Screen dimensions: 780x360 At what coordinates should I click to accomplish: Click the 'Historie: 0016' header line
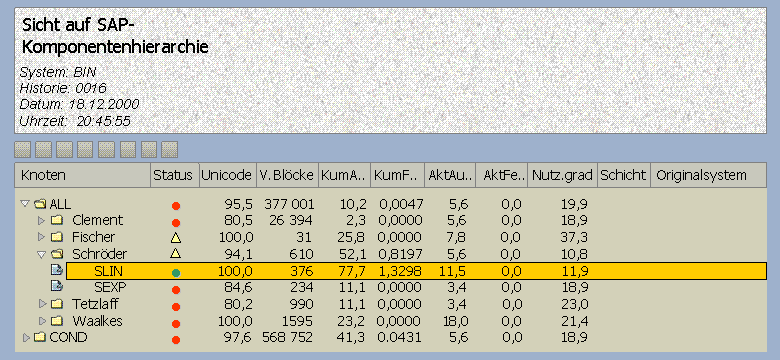point(63,89)
